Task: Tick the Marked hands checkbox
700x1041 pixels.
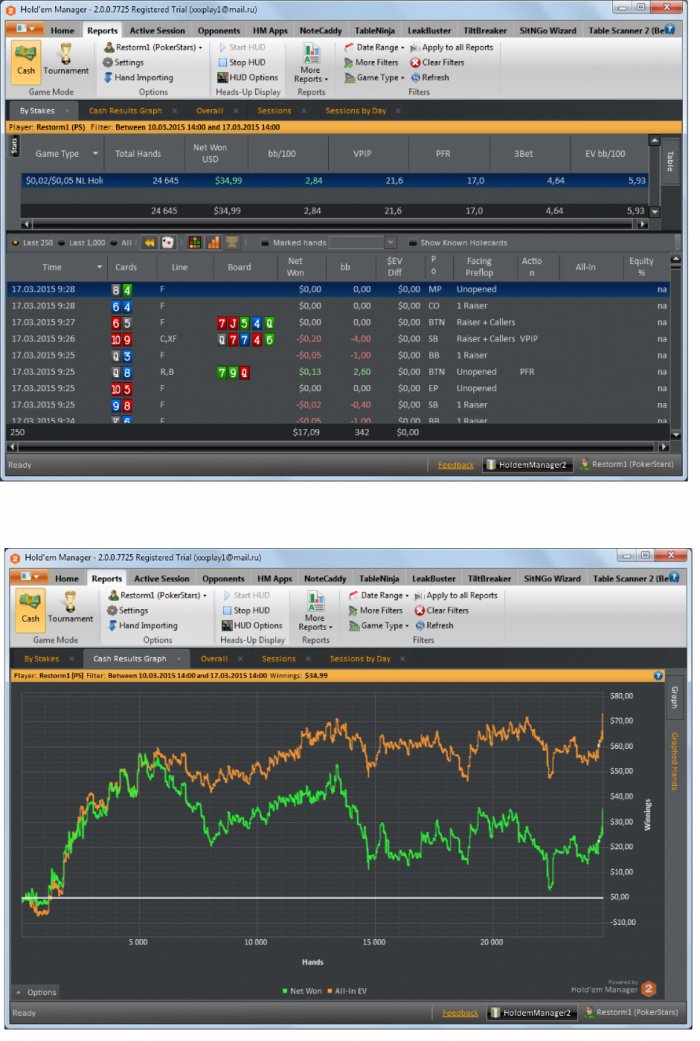Action: [265, 243]
